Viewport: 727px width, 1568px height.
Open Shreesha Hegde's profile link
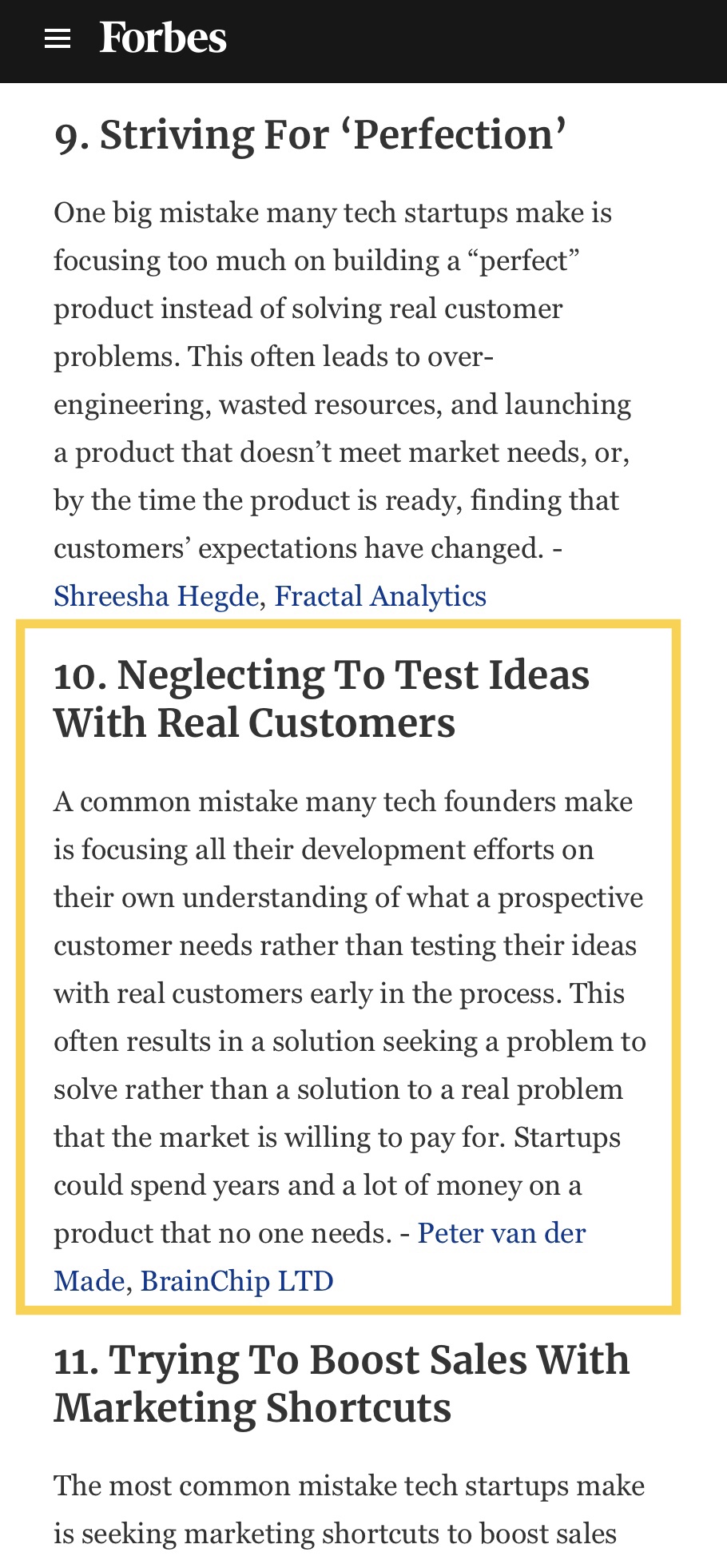157,596
